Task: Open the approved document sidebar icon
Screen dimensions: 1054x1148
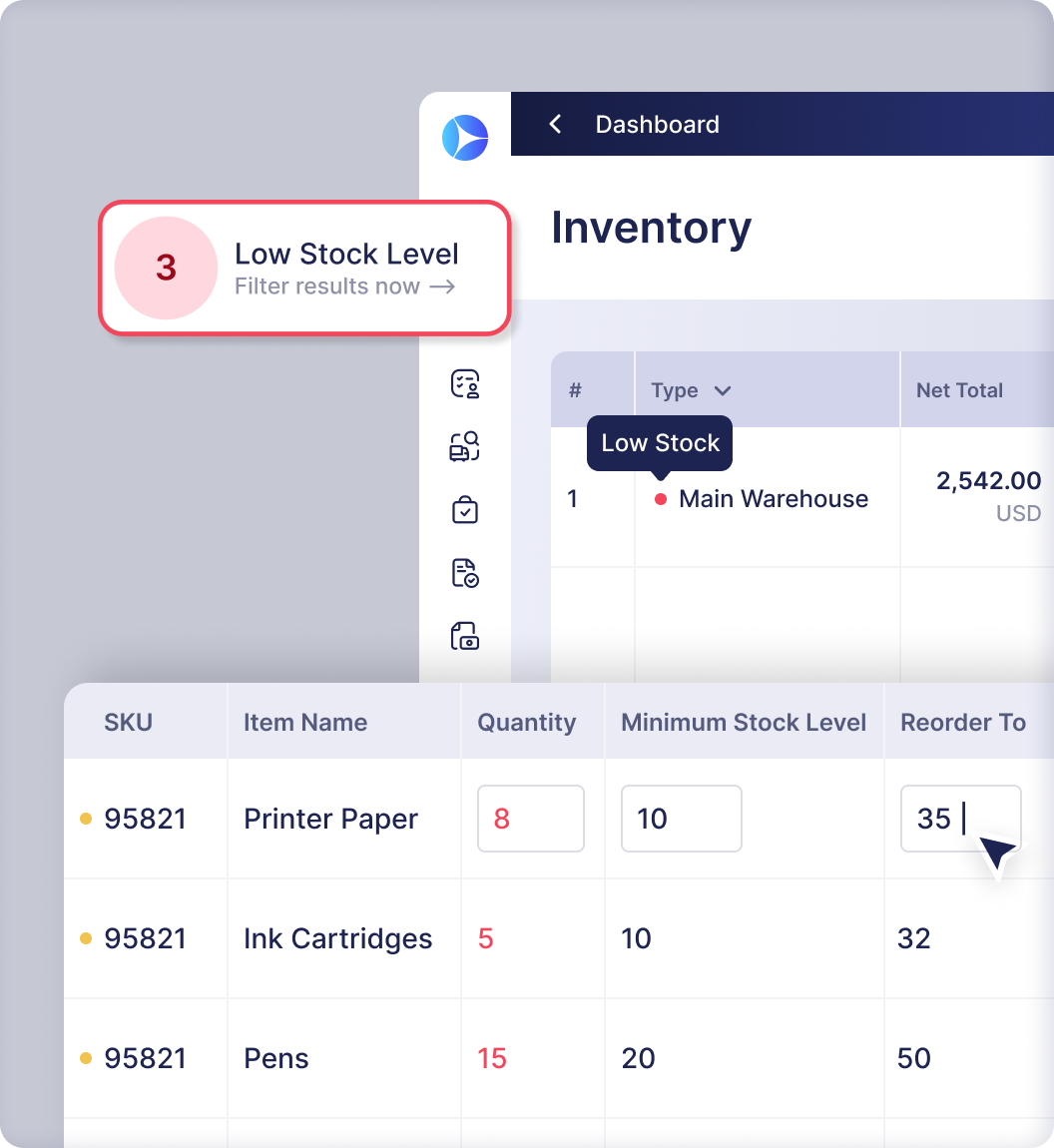Action: point(464,573)
